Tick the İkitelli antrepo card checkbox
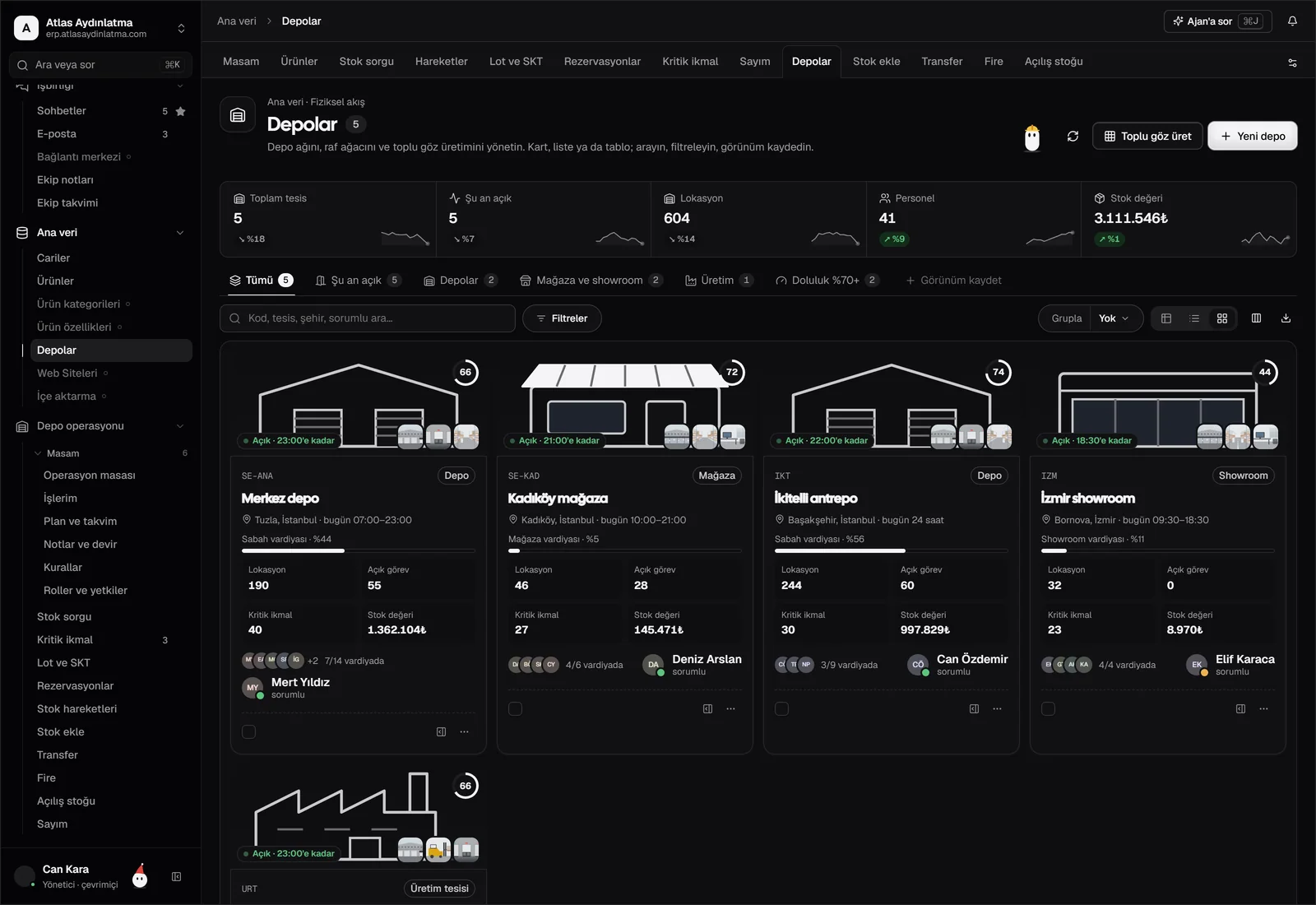 (781, 708)
